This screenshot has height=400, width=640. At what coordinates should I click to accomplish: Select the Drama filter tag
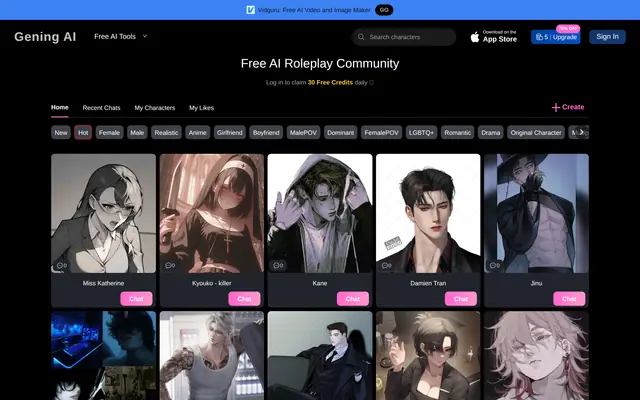click(x=491, y=132)
